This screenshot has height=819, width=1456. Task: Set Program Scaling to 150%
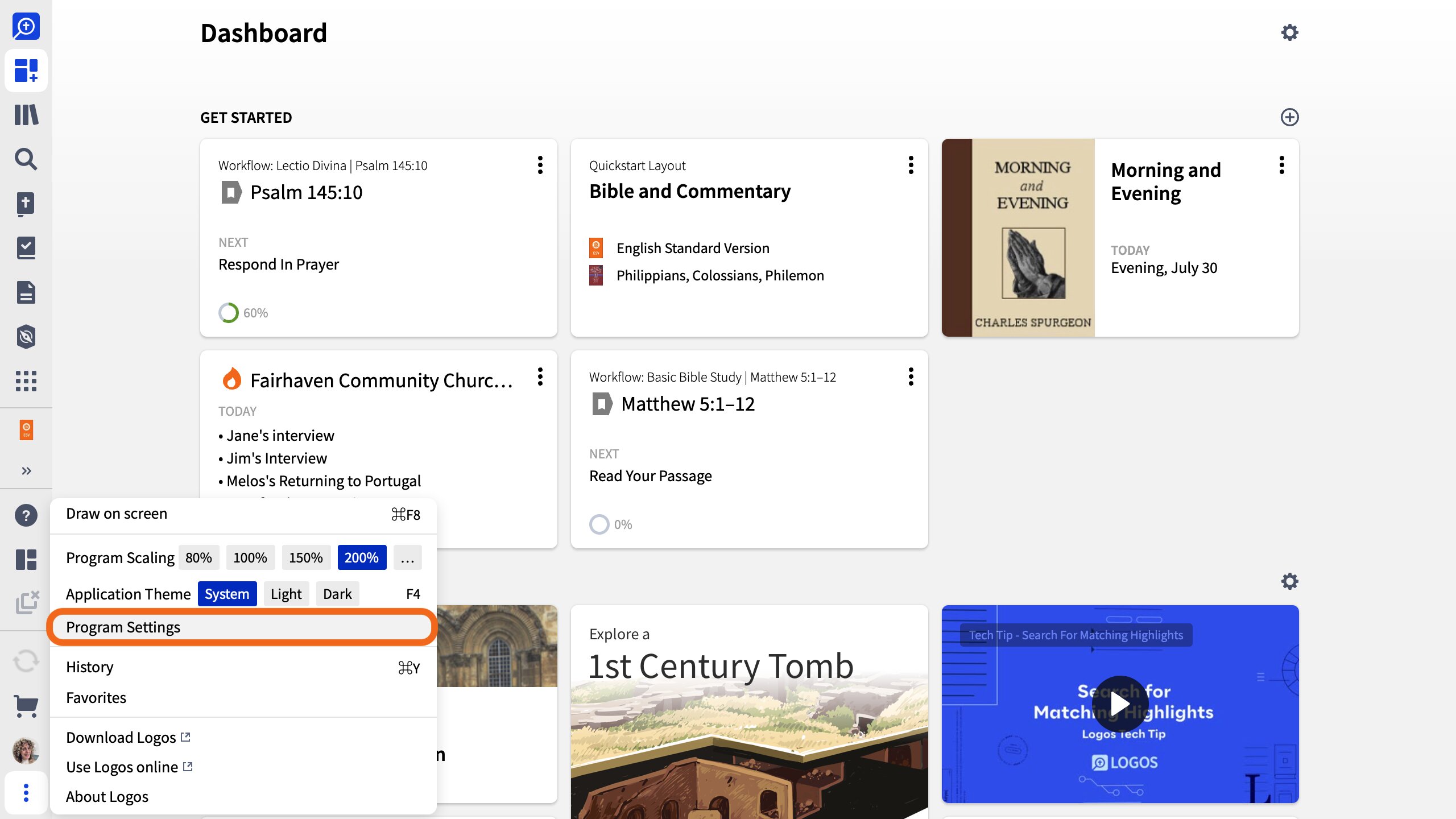coord(306,557)
